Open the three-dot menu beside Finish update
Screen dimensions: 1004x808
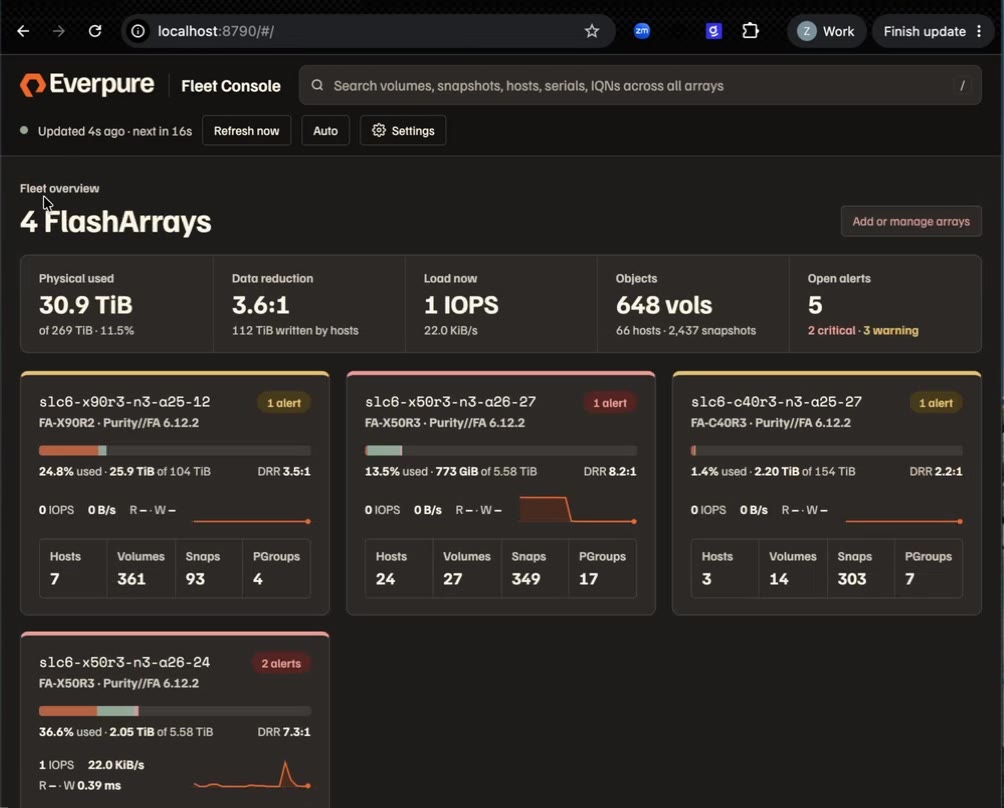pyautogui.click(x=979, y=31)
